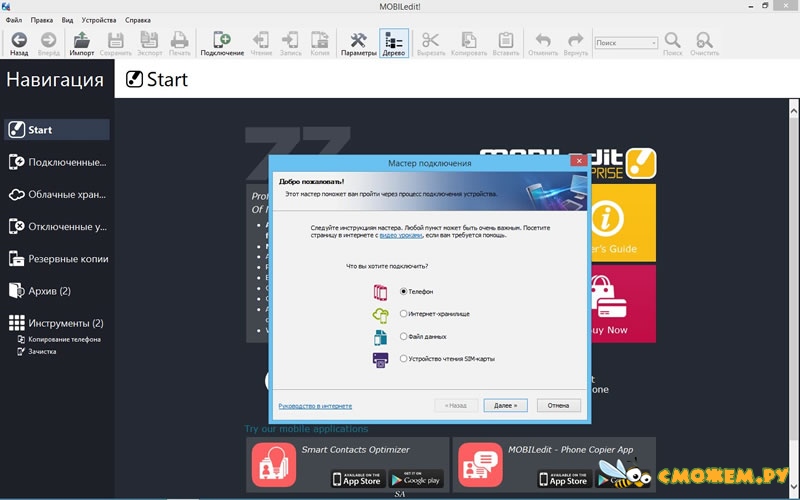
Task: Select the Интернет-хранилище radio option
Action: 403,314
